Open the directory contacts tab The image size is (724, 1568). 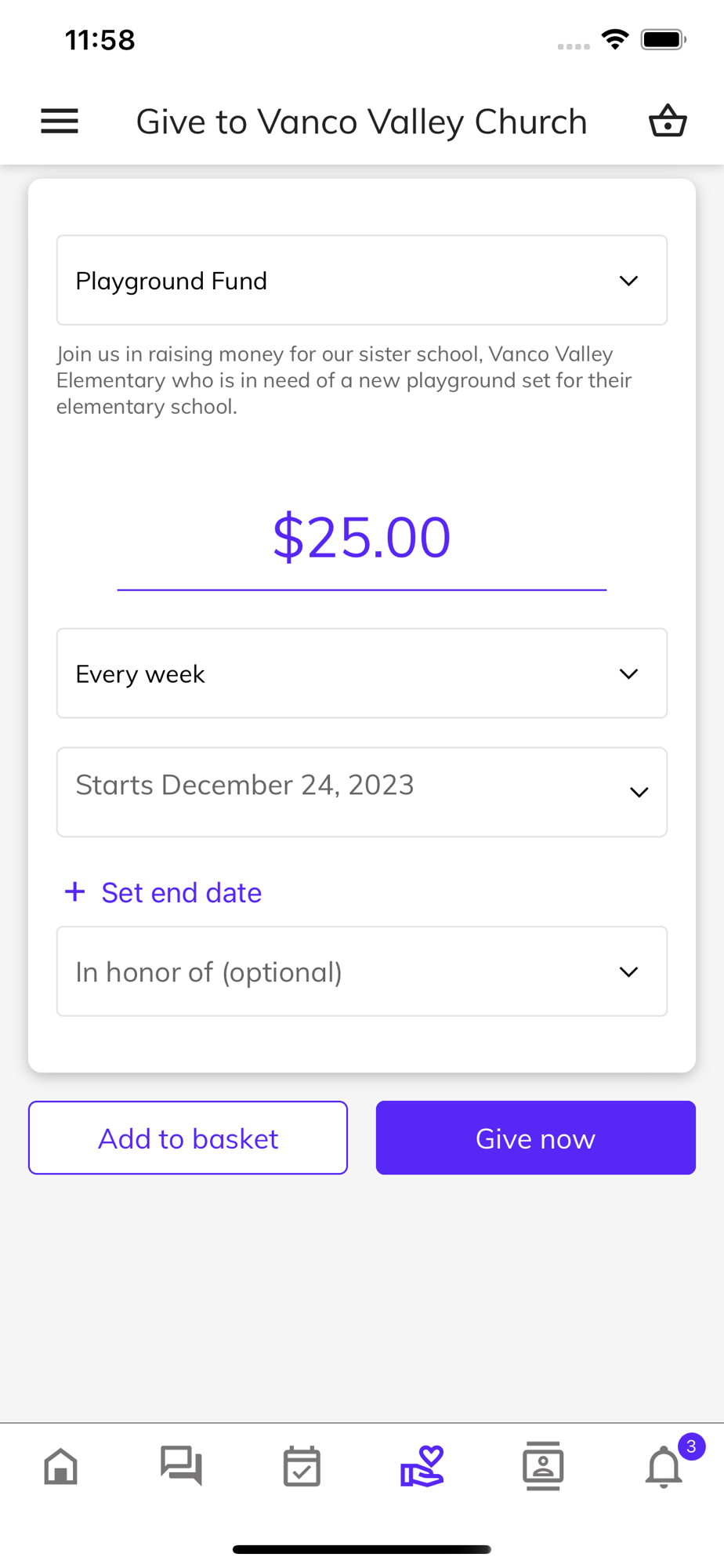(543, 1466)
